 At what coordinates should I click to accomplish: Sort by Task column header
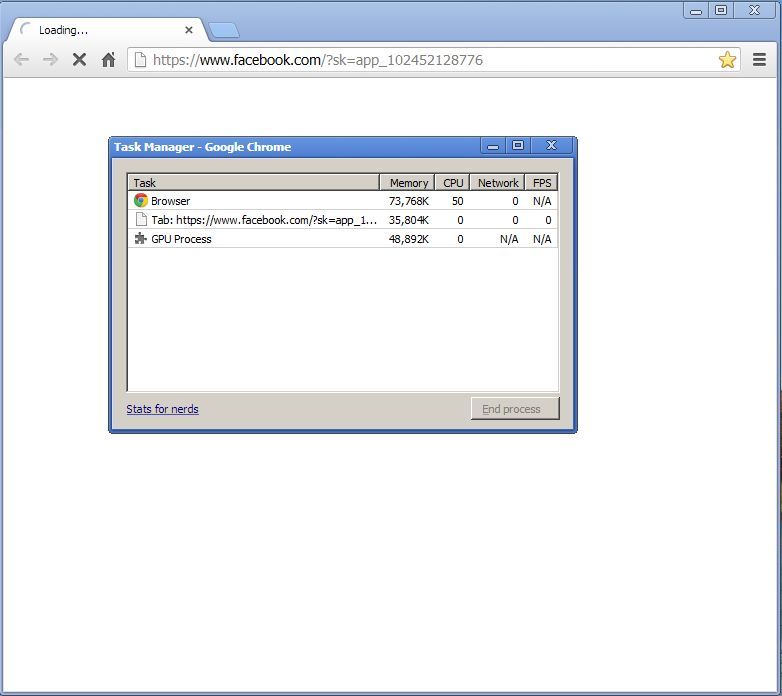[254, 182]
